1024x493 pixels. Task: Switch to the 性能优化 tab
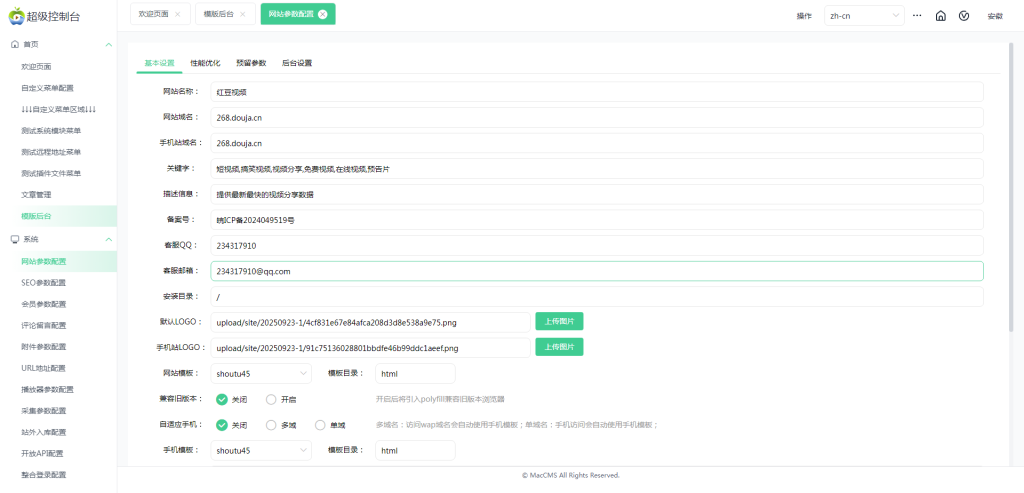(205, 63)
